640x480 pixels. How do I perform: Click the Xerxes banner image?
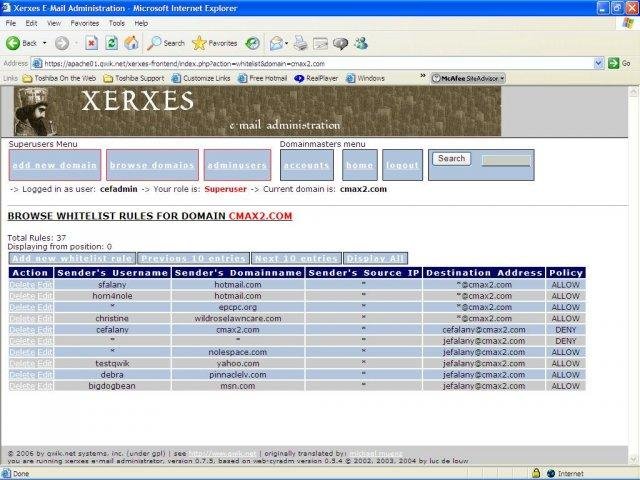click(257, 111)
